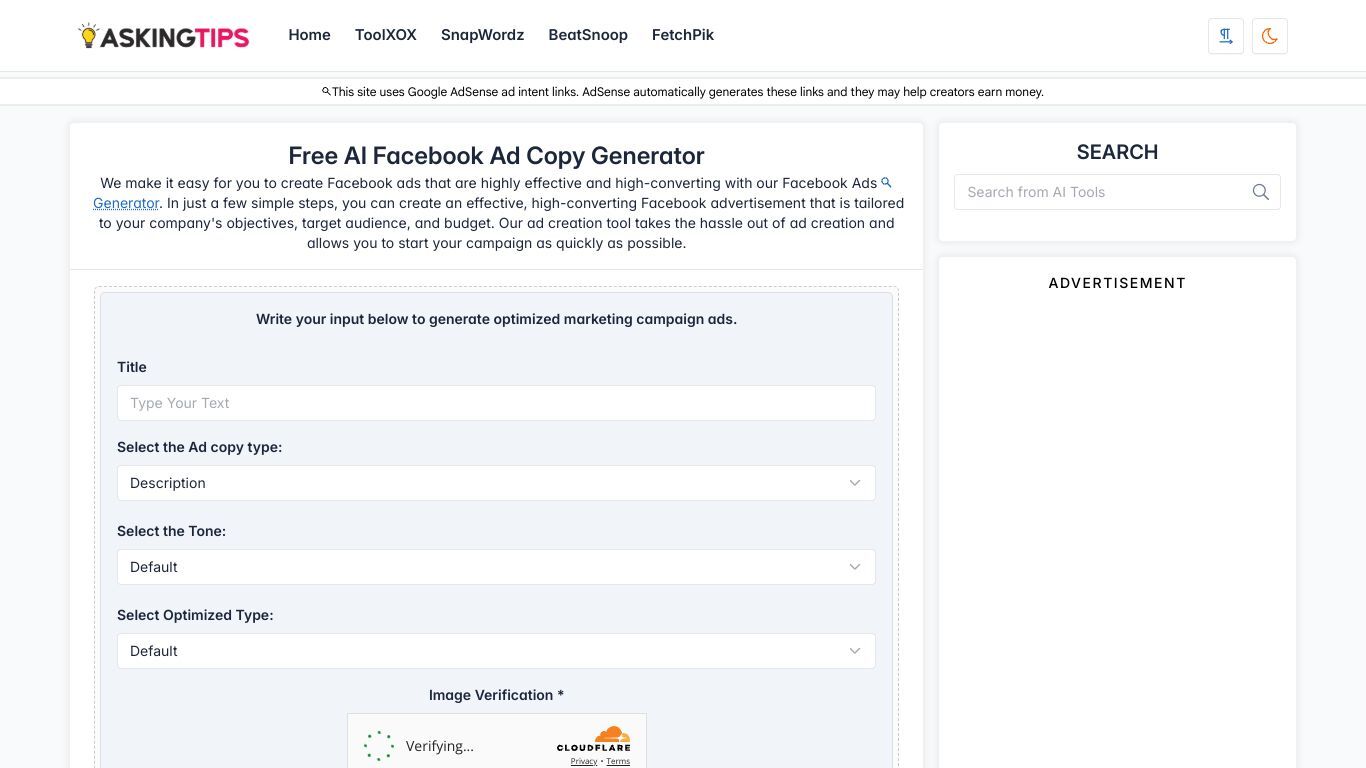This screenshot has width=1366, height=768.
Task: Click the AdSense notice text bar
Action: pyautogui.click(x=683, y=92)
